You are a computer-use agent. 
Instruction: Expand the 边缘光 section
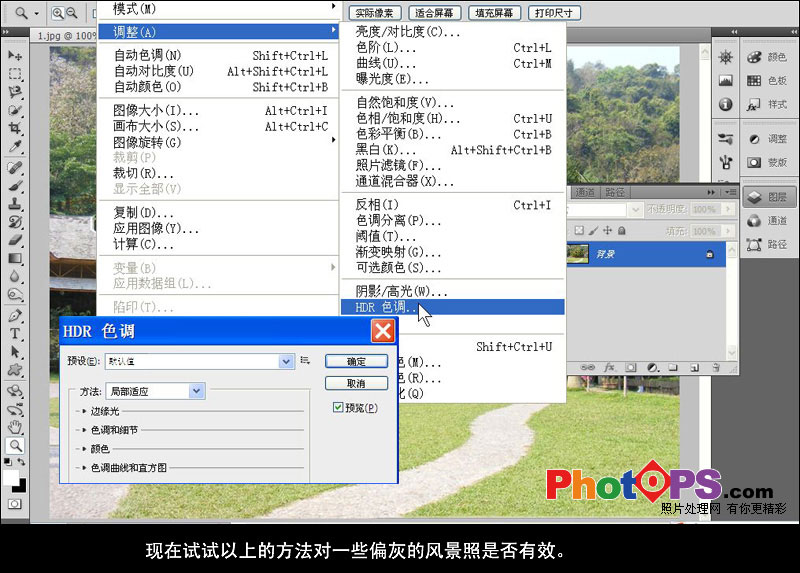pos(84,411)
